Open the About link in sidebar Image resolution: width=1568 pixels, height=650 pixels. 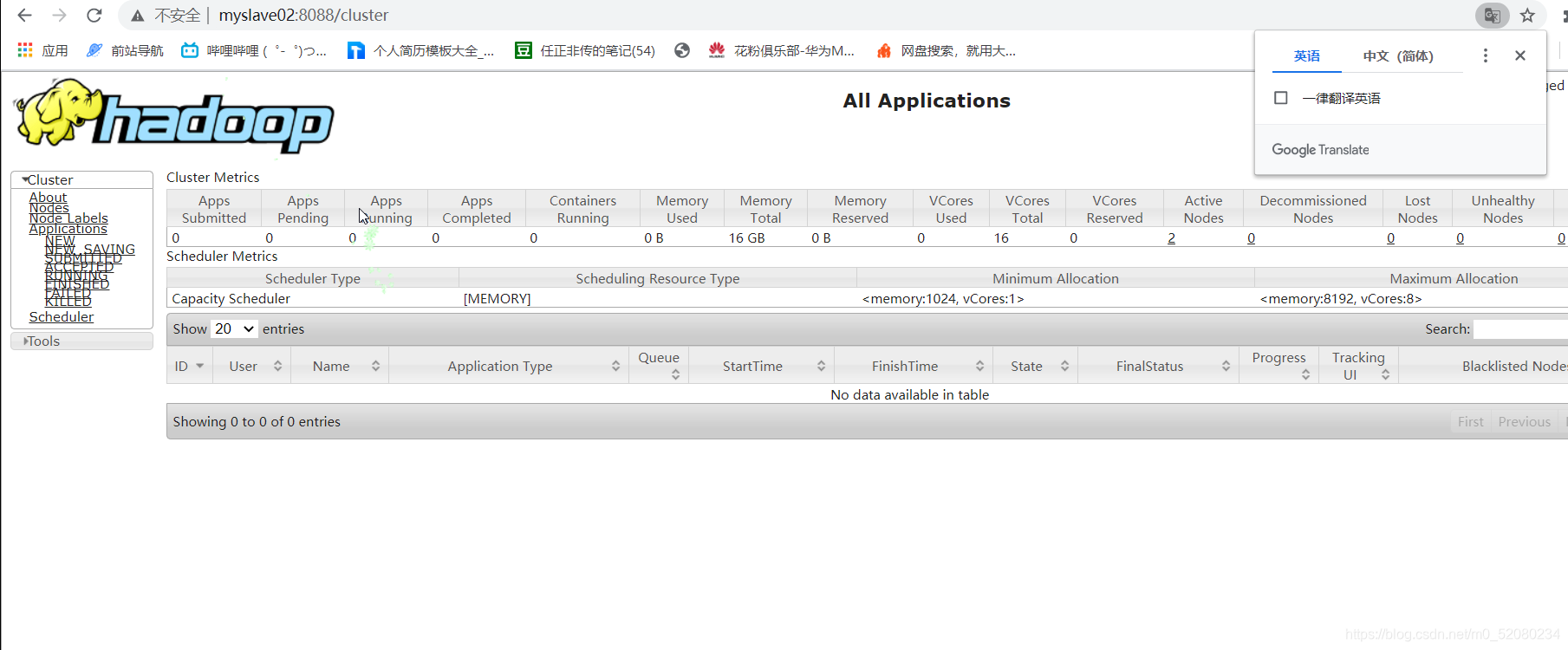point(48,198)
